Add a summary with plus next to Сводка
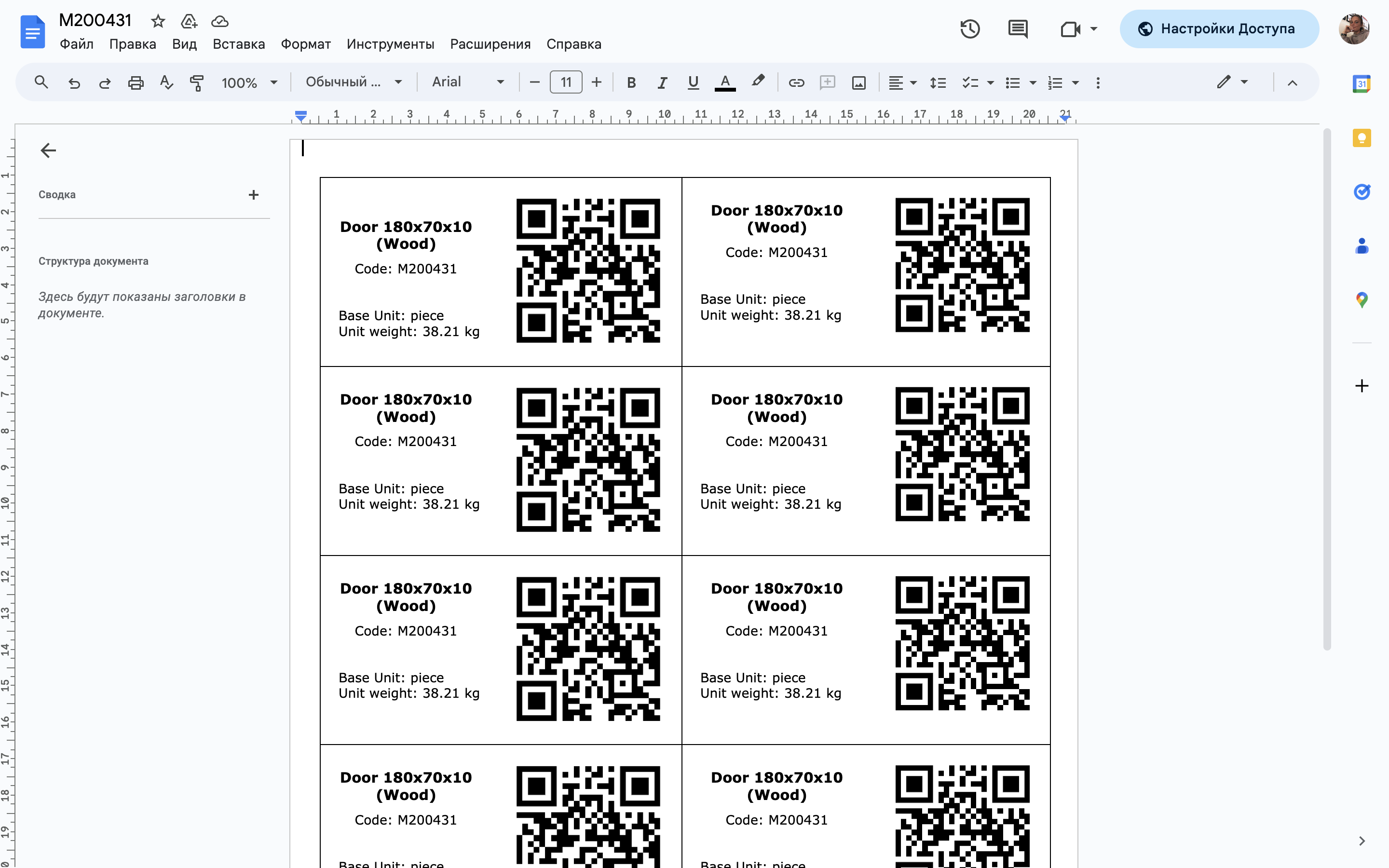The height and width of the screenshot is (868, 1389). (x=253, y=195)
